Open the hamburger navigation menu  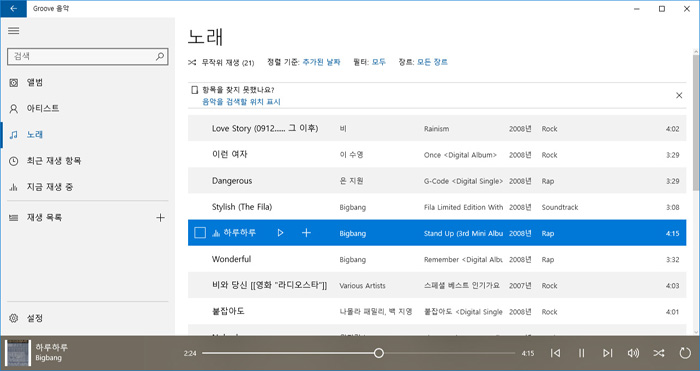(x=14, y=31)
